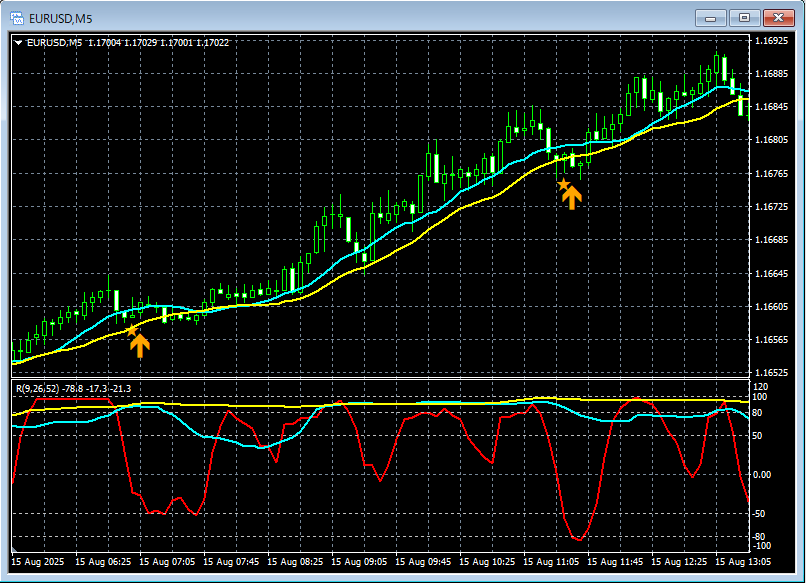Click the 15 Aug 09:05 time label
The height and width of the screenshot is (583, 807).
[x=359, y=561]
